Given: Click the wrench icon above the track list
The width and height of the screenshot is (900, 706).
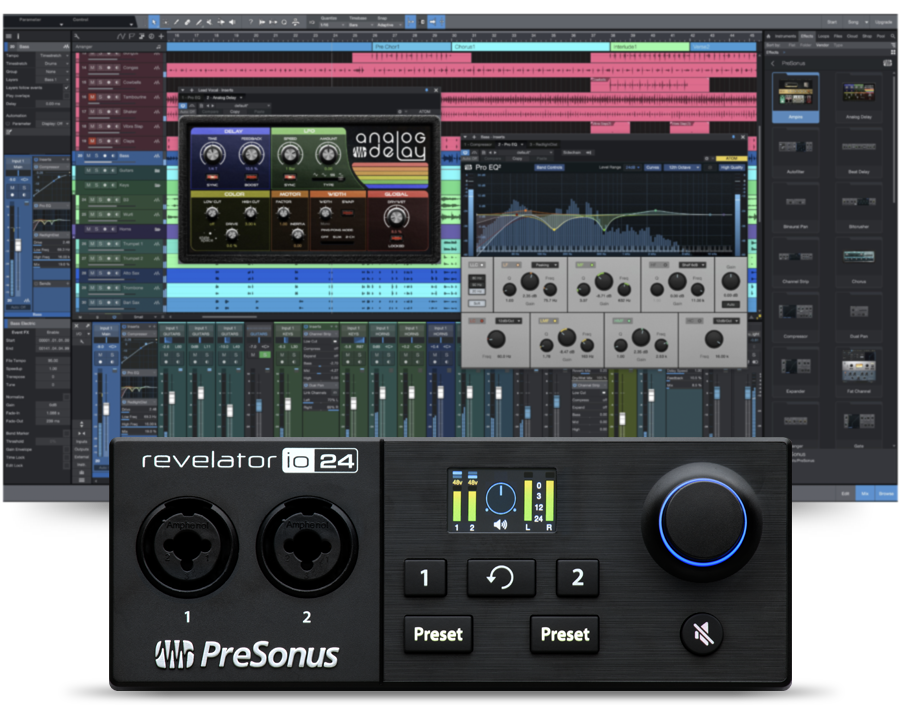Looking at the screenshot, I should (76, 36).
